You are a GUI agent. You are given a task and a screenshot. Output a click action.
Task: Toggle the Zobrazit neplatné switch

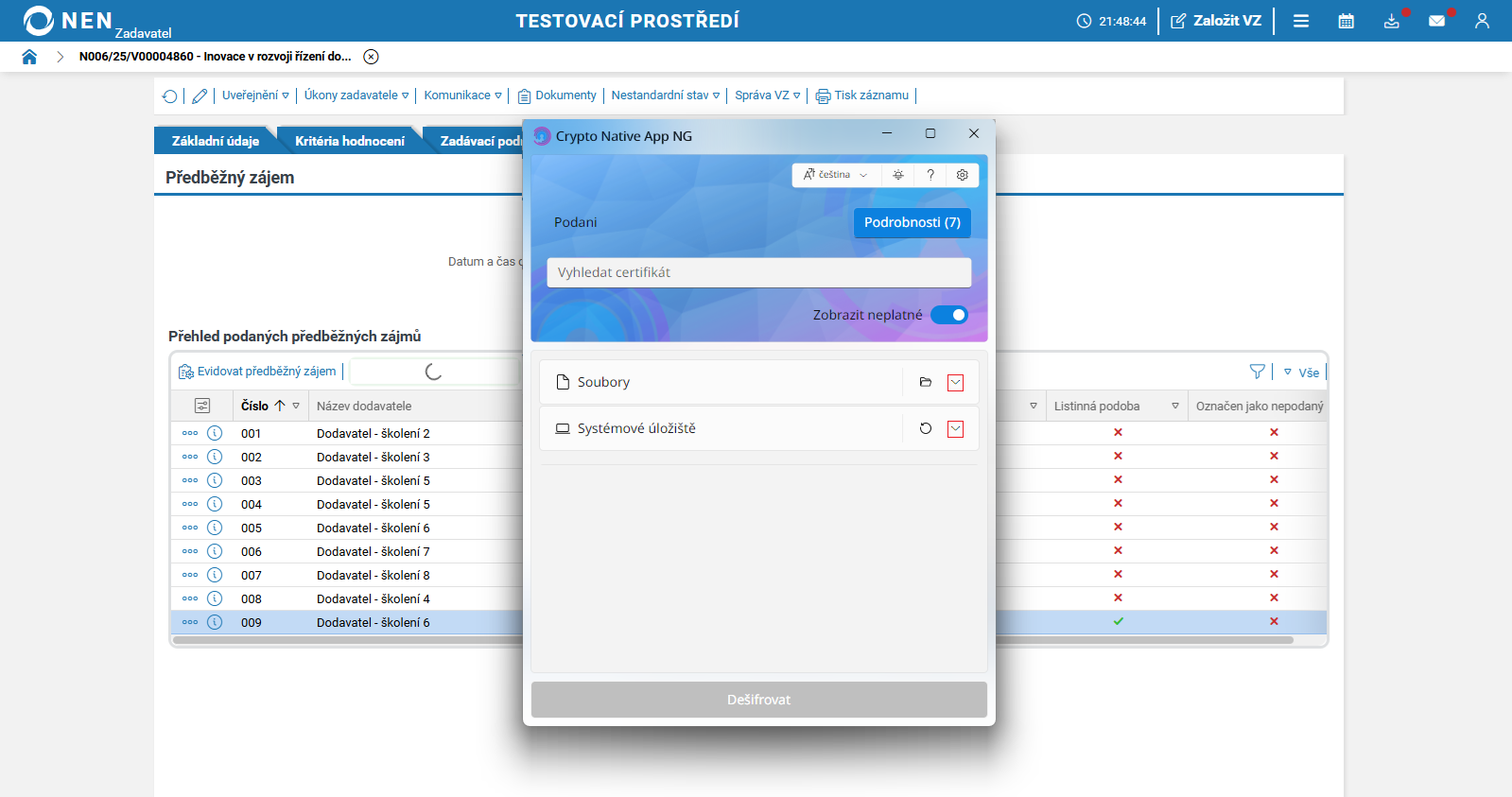[x=949, y=315]
